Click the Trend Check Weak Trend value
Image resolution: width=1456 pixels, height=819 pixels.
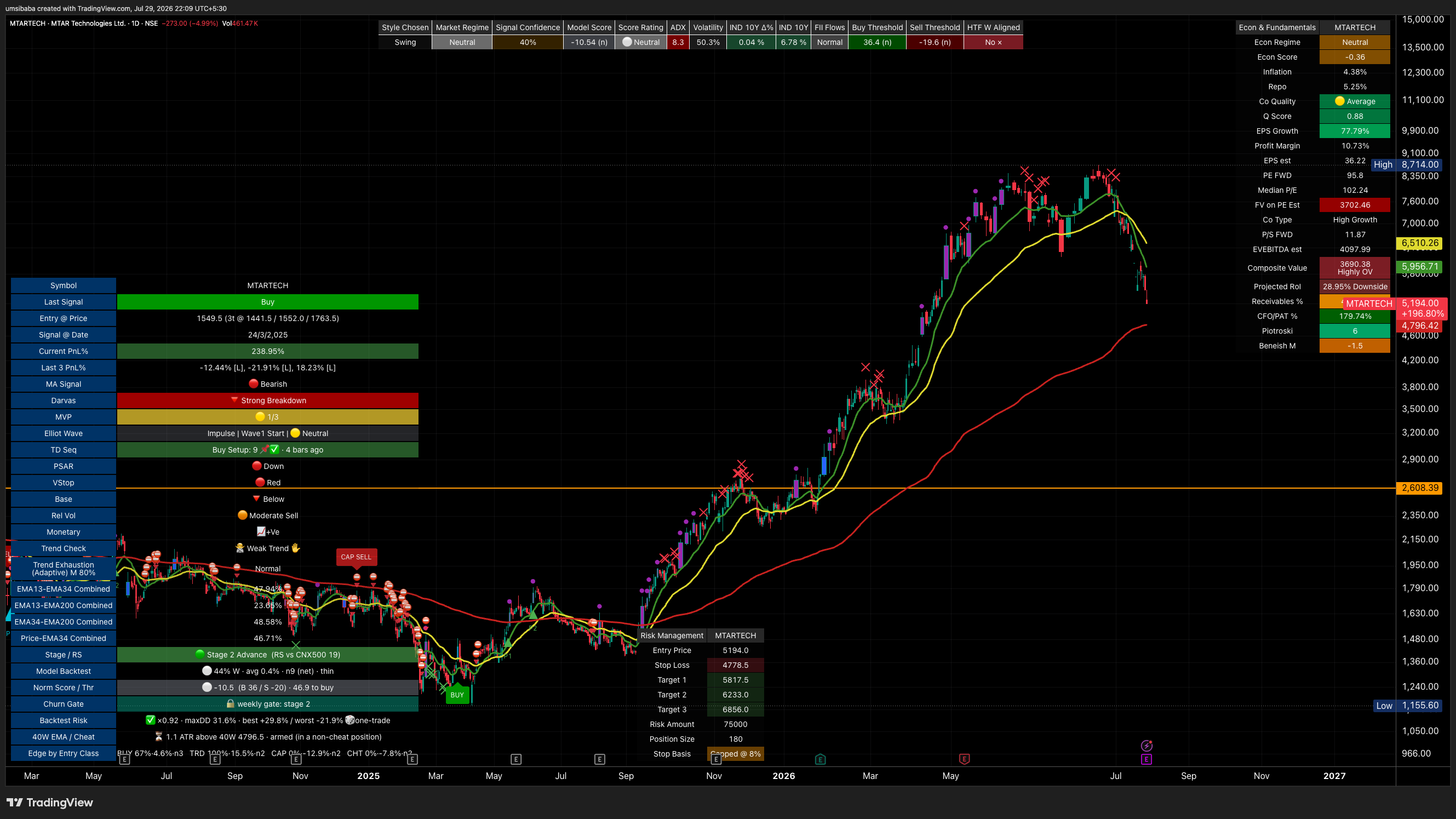267,548
